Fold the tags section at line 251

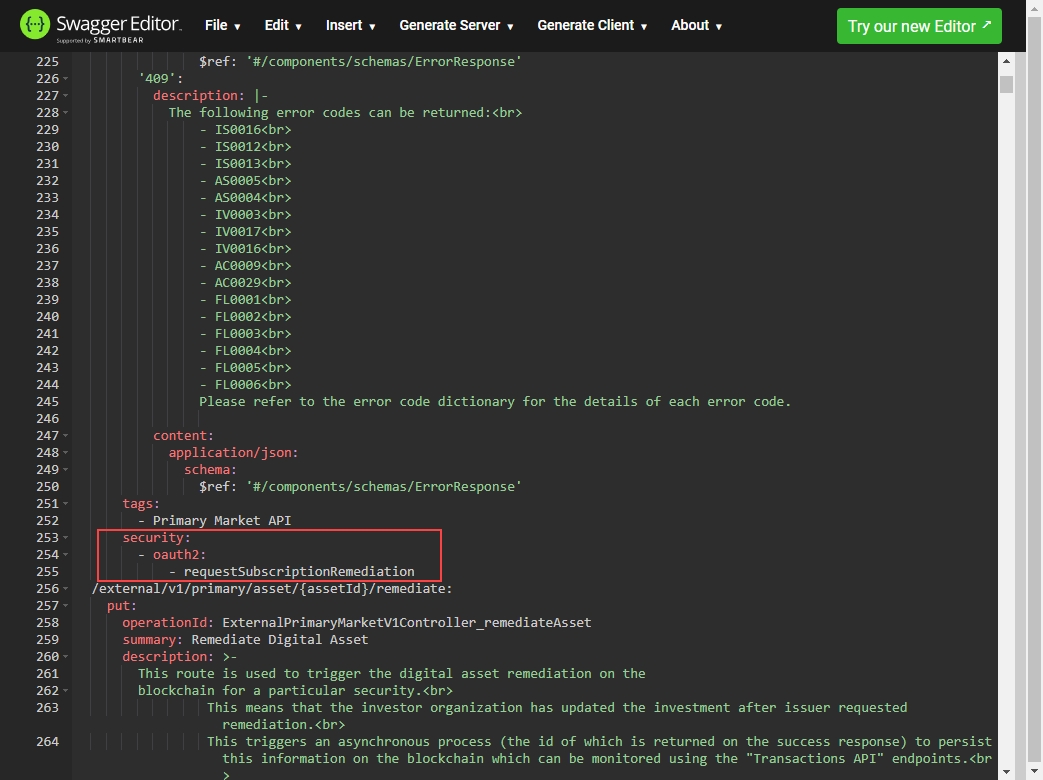tap(66, 504)
